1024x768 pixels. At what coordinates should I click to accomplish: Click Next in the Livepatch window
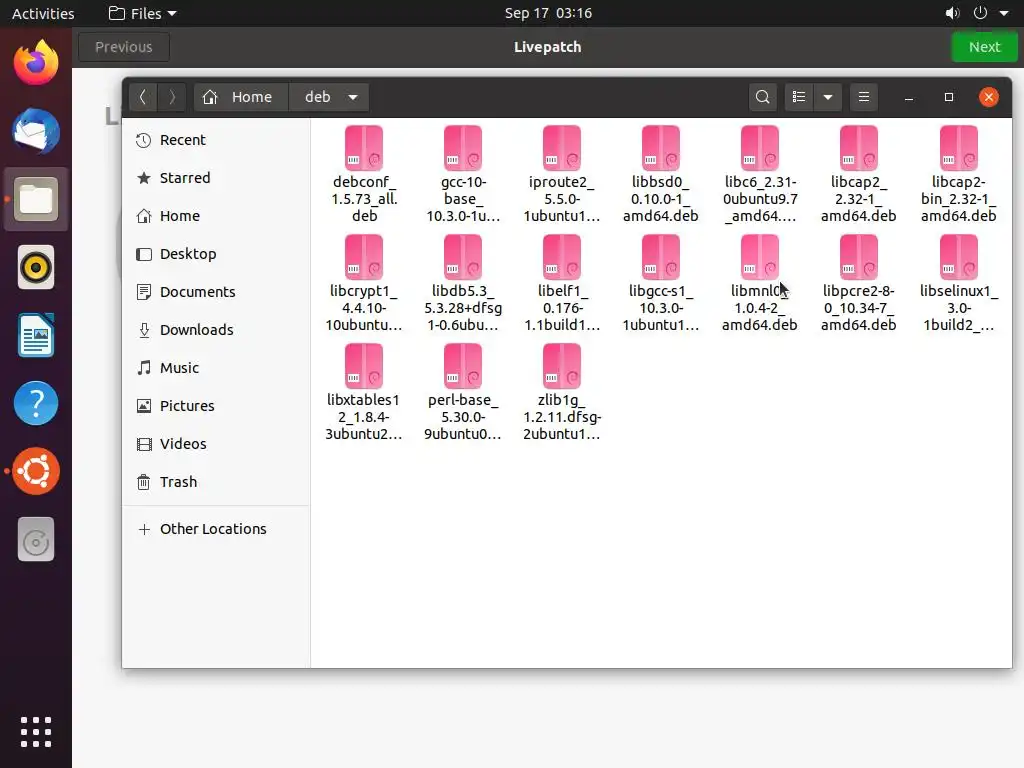(x=984, y=47)
